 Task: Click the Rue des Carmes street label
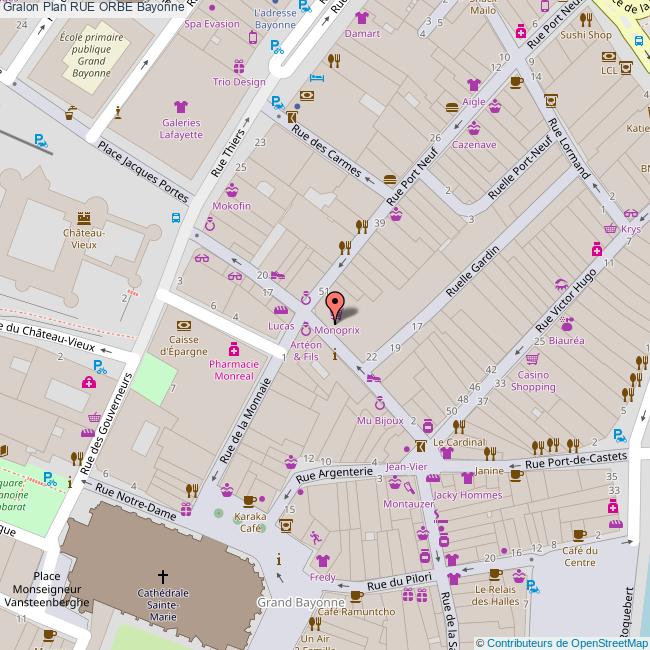[x=326, y=151]
